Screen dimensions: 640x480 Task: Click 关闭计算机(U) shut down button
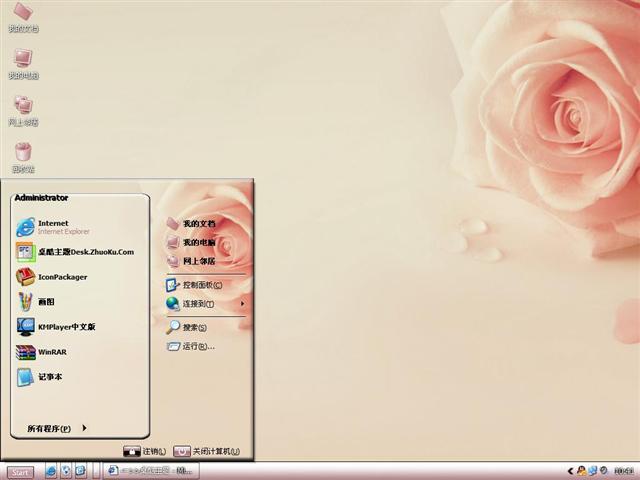[x=206, y=452]
